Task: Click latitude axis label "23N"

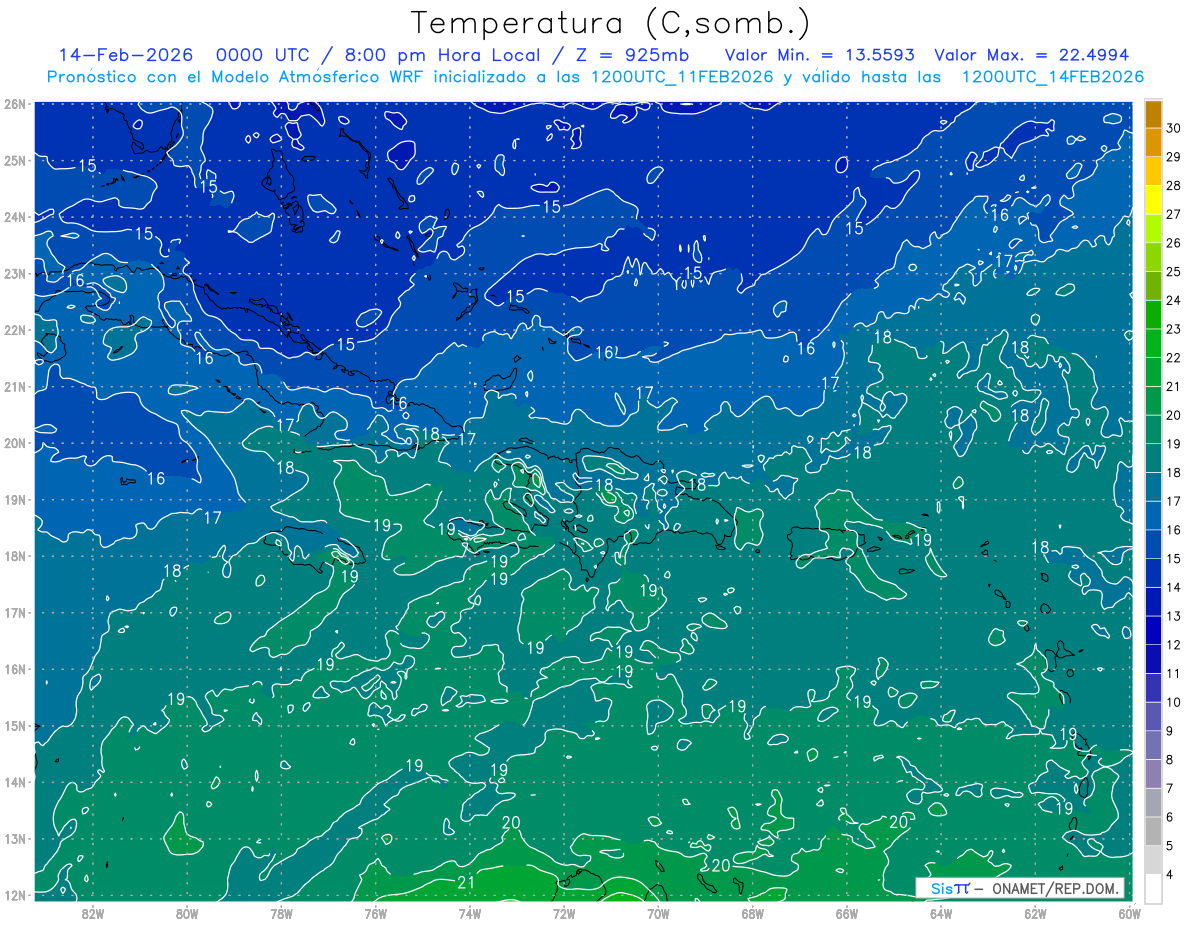Action: pyautogui.click(x=15, y=273)
